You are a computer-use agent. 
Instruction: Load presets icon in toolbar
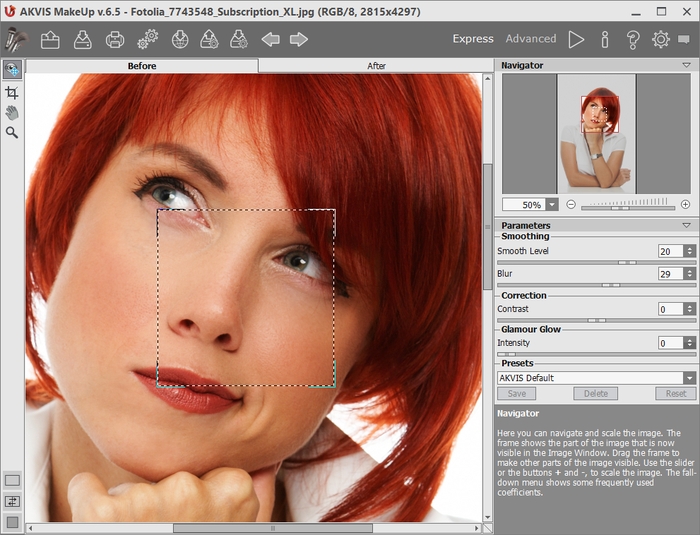pyautogui.click(x=209, y=39)
